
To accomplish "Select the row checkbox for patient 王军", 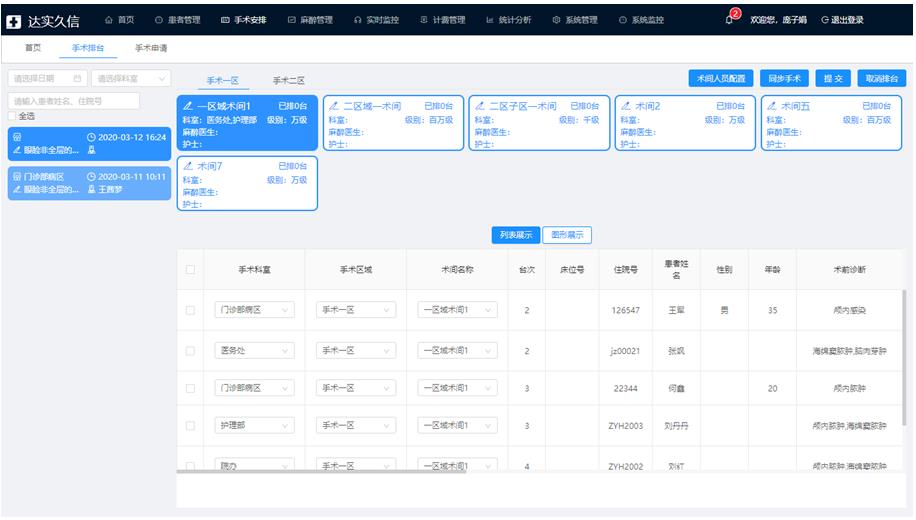I will 190,311.
